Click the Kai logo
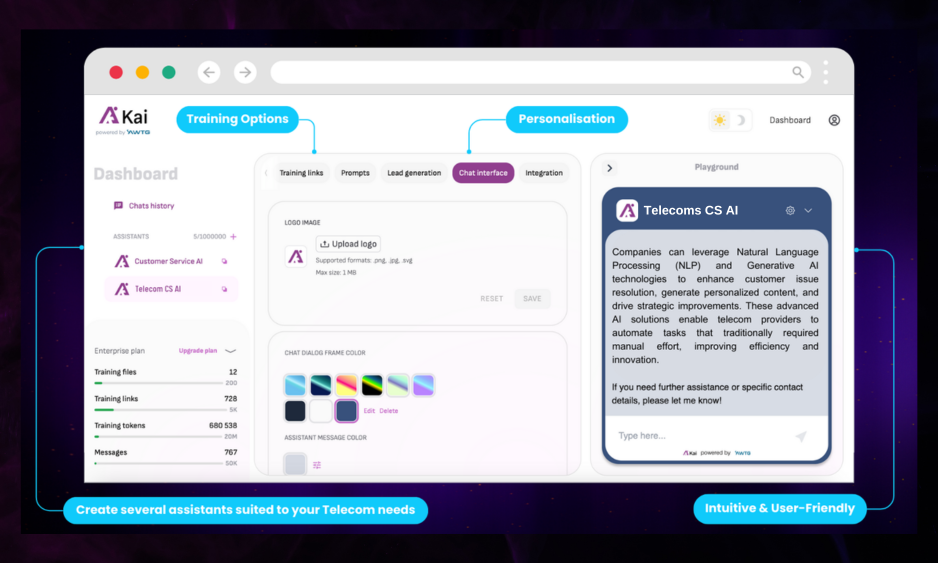Screen dimensions: 938x563 [123, 120]
